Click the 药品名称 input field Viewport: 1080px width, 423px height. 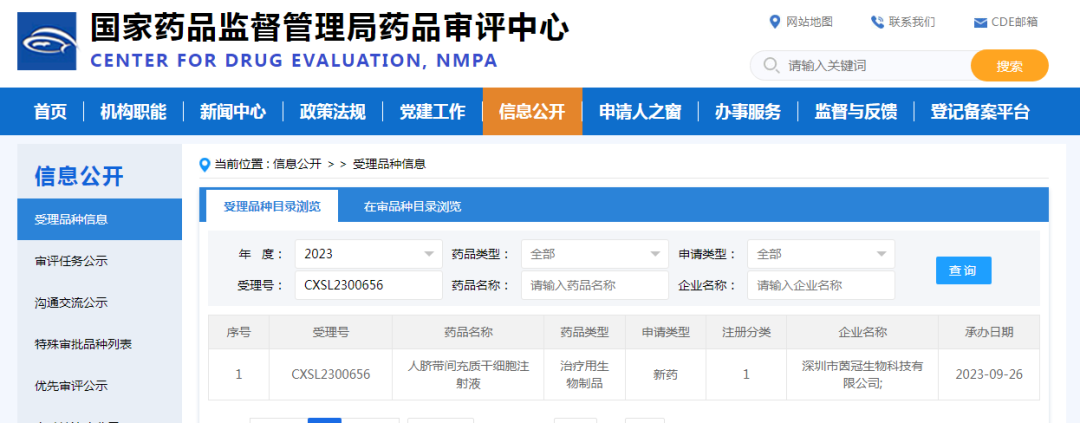pyautogui.click(x=594, y=285)
